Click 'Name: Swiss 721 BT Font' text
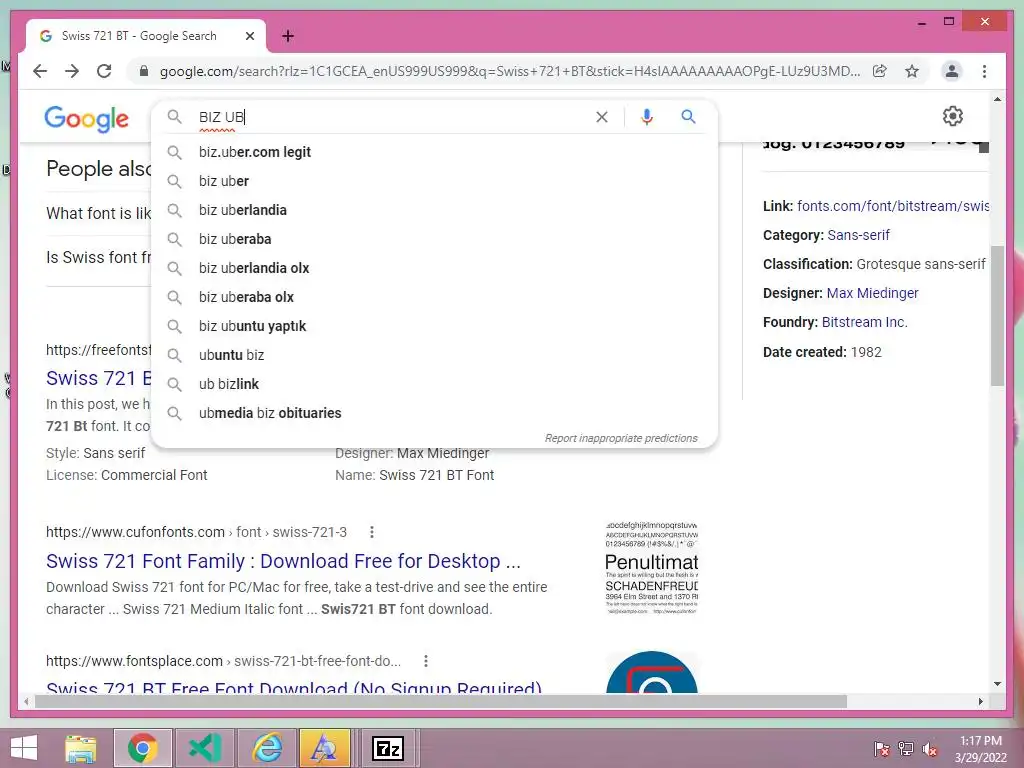1024x768 pixels. [415, 475]
